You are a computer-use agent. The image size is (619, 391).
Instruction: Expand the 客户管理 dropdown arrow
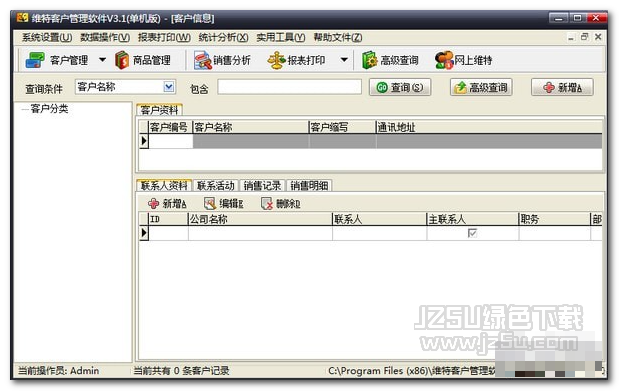[x=102, y=60]
